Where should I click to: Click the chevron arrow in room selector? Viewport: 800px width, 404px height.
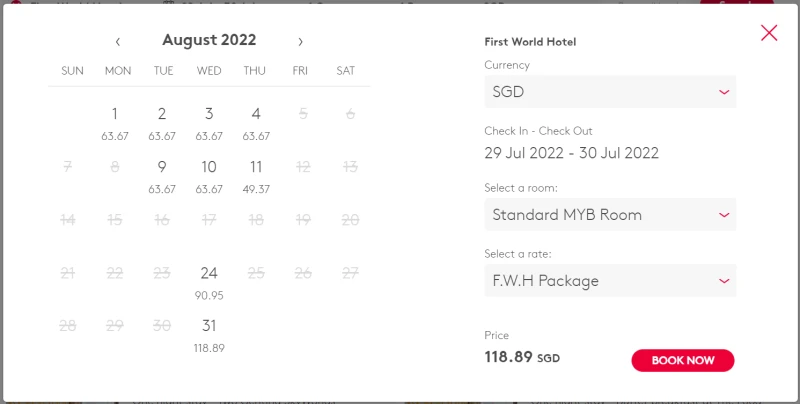[x=724, y=216]
